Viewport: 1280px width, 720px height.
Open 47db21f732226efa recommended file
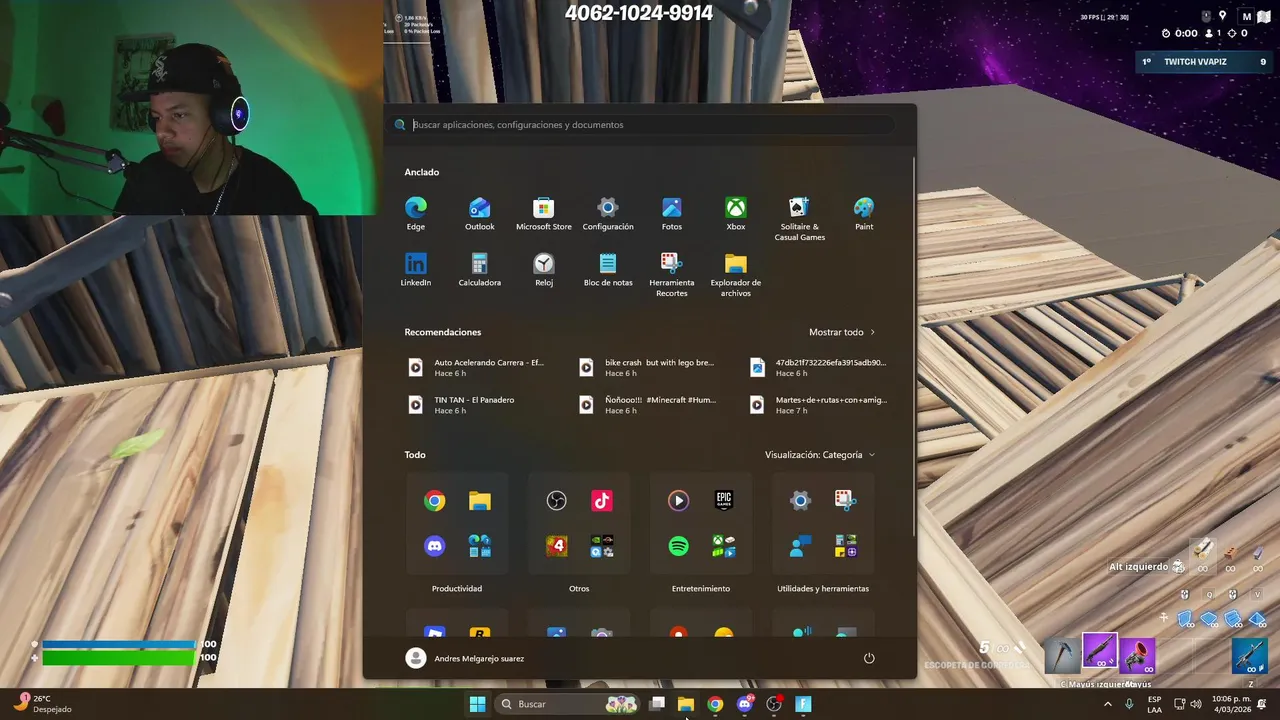pyautogui.click(x=819, y=367)
